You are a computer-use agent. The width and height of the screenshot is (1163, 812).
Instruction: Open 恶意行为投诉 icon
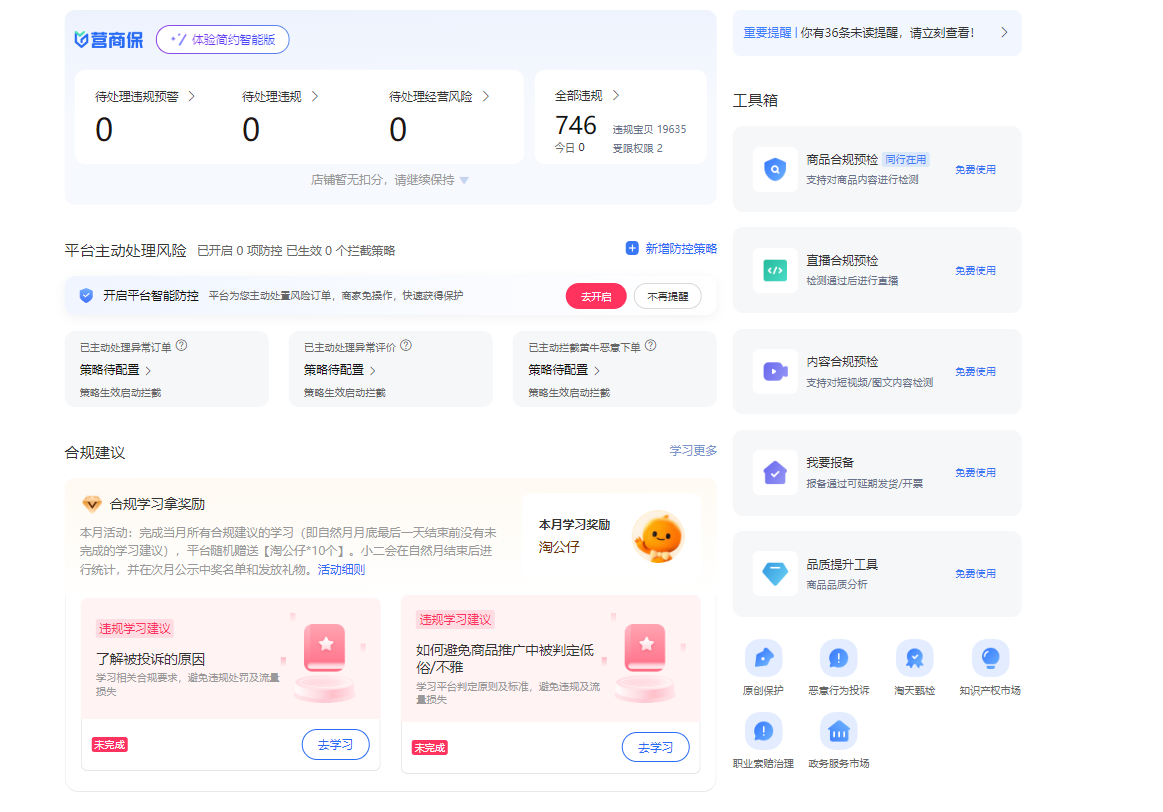click(x=838, y=658)
